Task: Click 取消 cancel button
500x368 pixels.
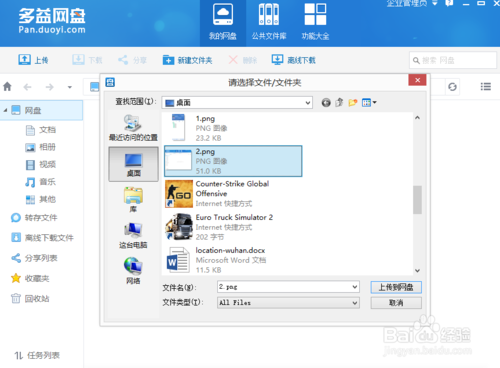Action: pos(396,303)
